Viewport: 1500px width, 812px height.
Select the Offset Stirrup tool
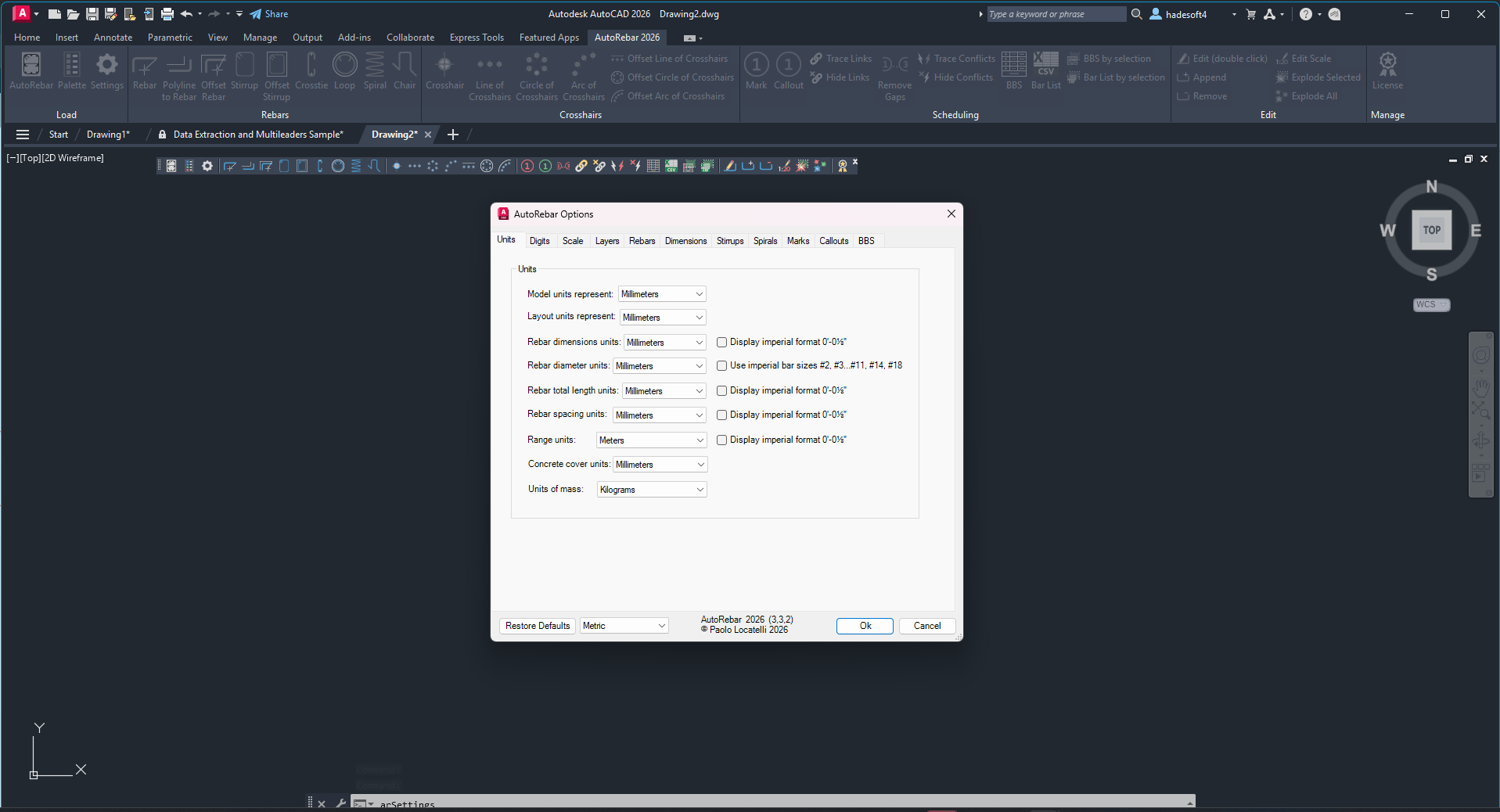pyautogui.click(x=277, y=77)
